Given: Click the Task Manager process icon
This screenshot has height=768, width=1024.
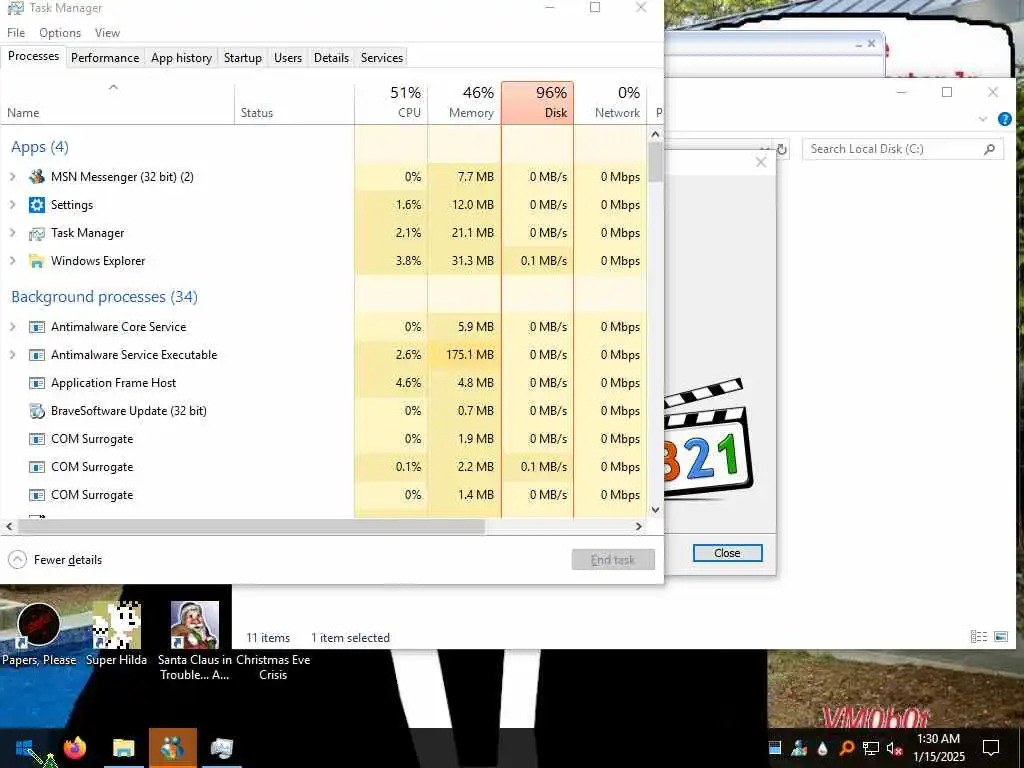Looking at the screenshot, I should click(37, 232).
